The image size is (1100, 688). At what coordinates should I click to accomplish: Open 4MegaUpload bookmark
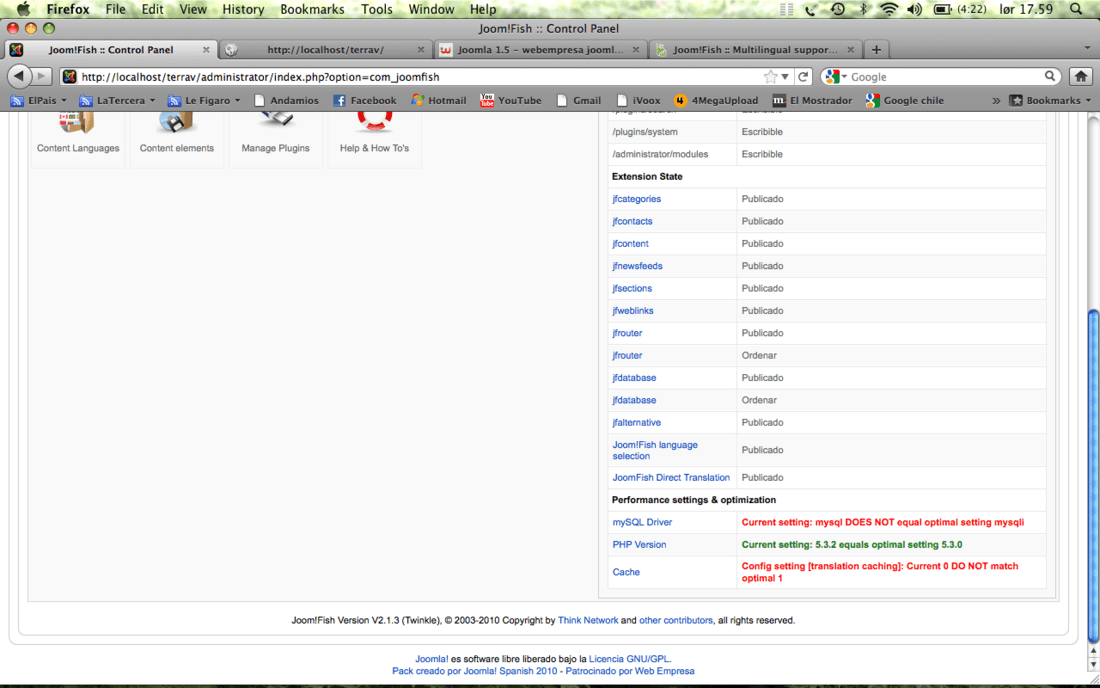point(716,100)
